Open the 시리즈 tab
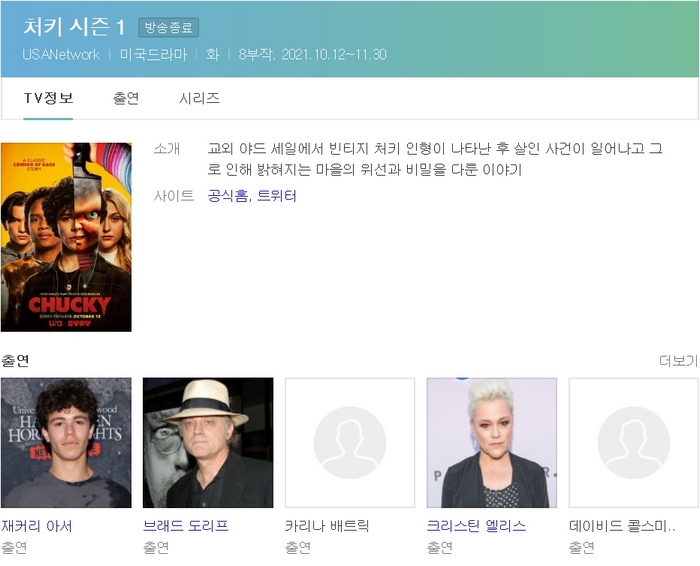This screenshot has width=700, height=566. click(x=199, y=98)
